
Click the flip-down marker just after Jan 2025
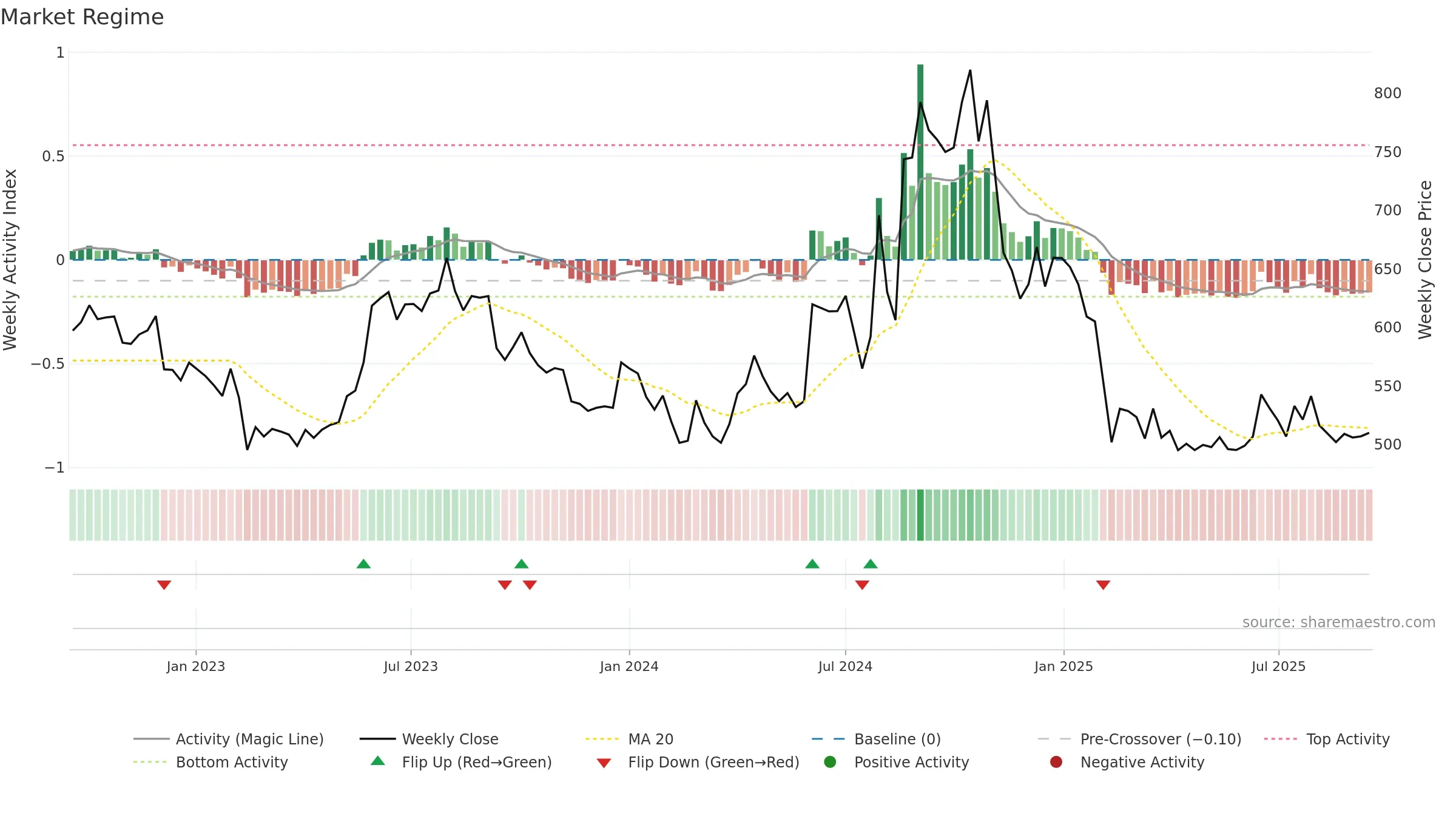1103,585
